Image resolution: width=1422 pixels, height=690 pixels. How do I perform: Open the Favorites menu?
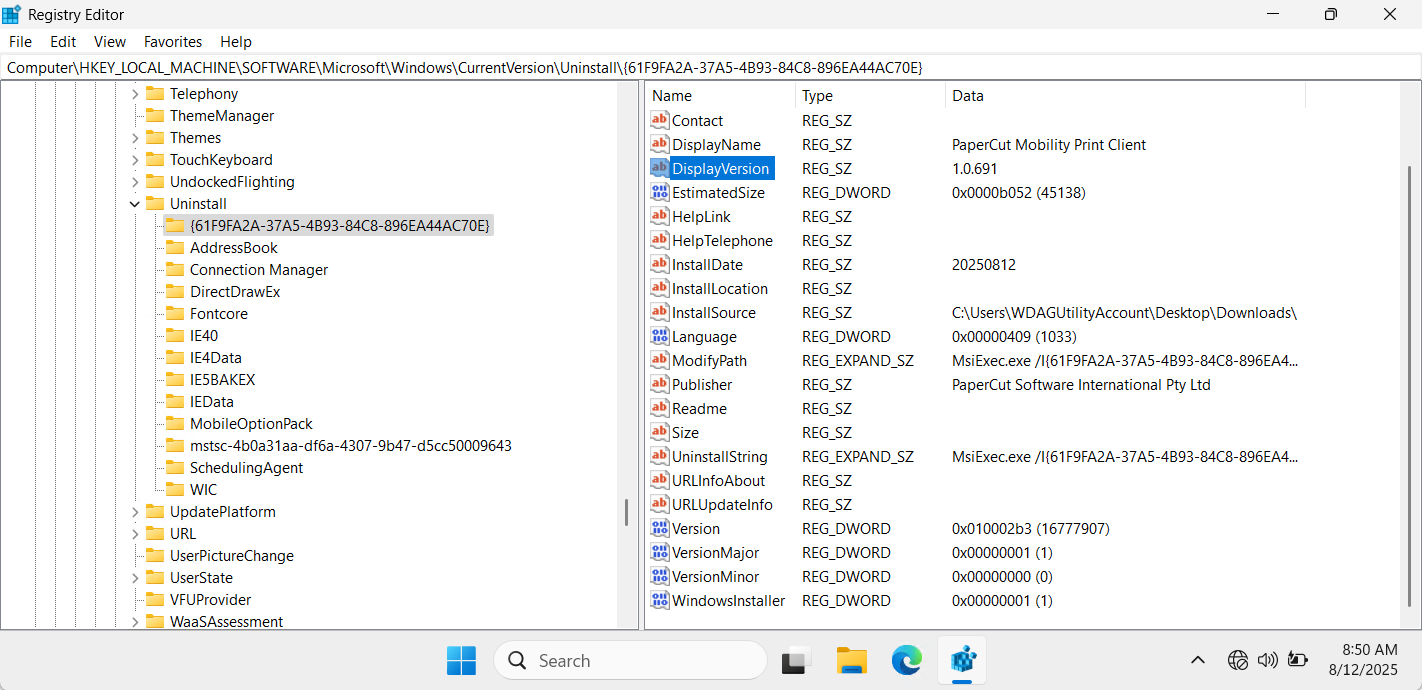pyautogui.click(x=173, y=42)
